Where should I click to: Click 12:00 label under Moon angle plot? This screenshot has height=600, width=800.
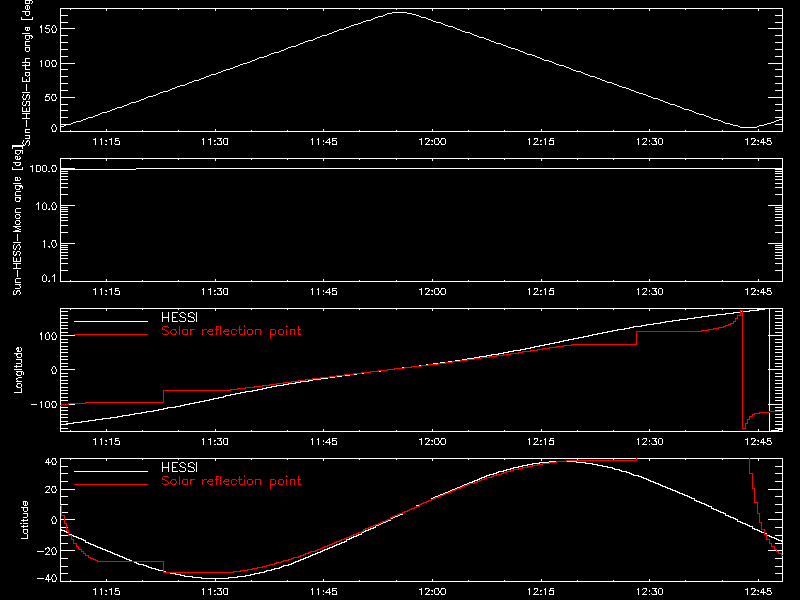point(432,292)
